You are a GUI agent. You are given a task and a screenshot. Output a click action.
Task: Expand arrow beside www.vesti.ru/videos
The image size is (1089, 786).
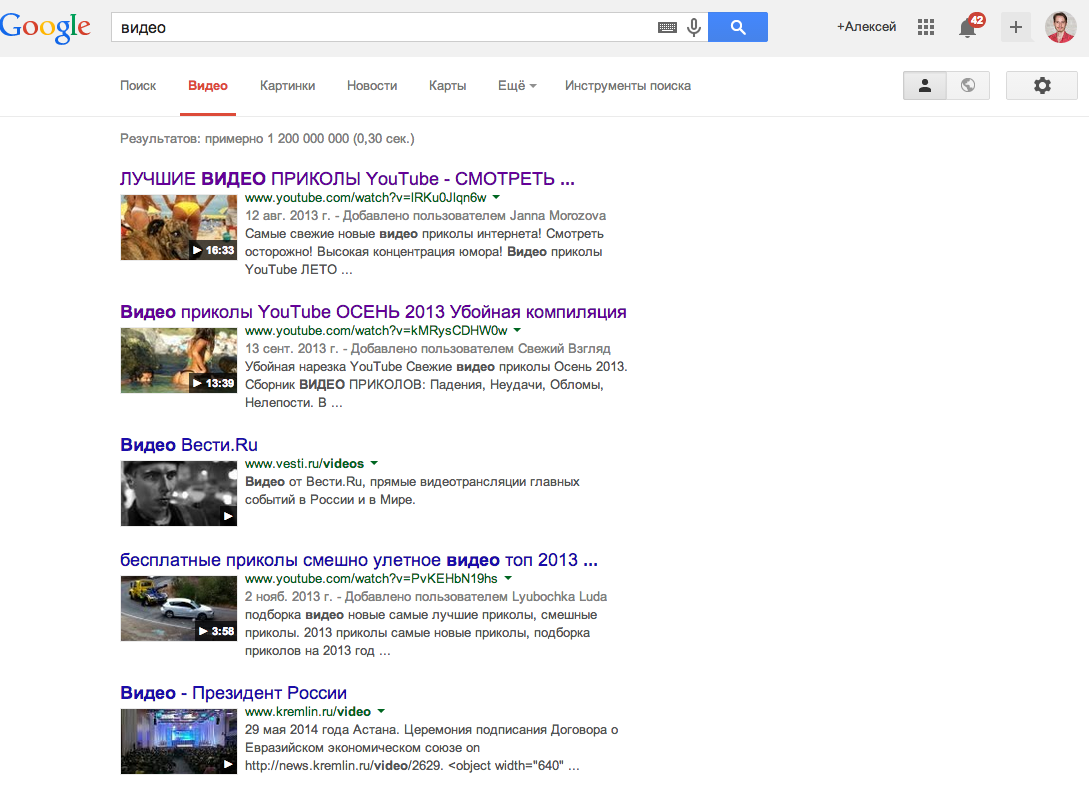point(374,463)
